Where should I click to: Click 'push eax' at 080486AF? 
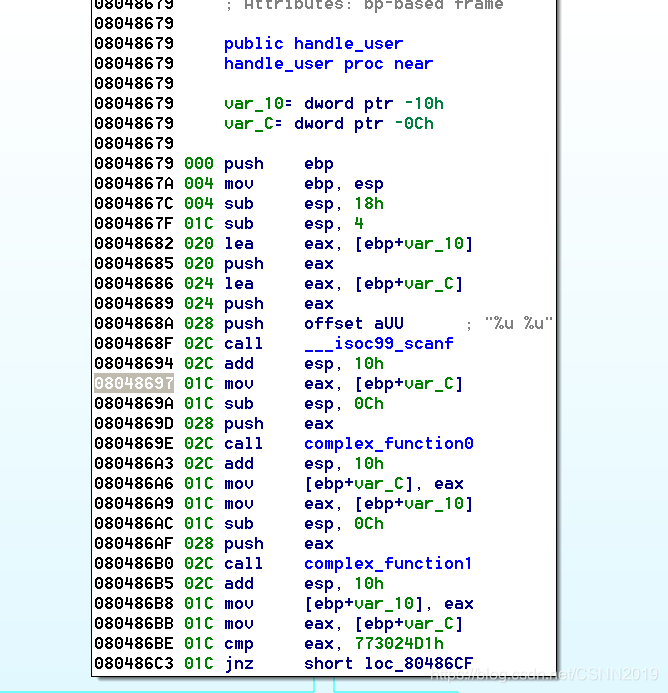(x=279, y=543)
